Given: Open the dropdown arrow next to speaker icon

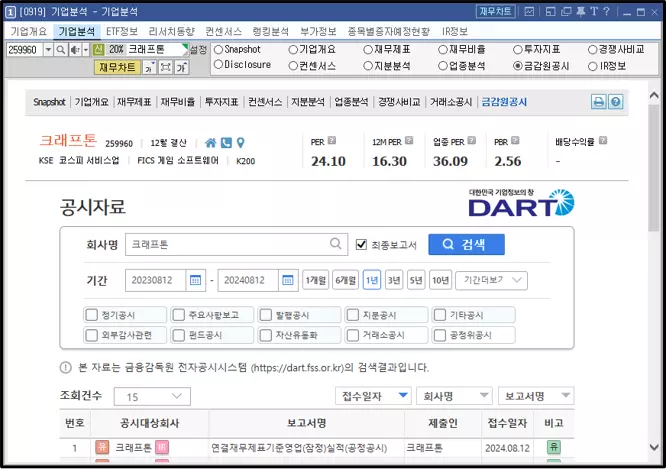Looking at the screenshot, I should coord(86,50).
